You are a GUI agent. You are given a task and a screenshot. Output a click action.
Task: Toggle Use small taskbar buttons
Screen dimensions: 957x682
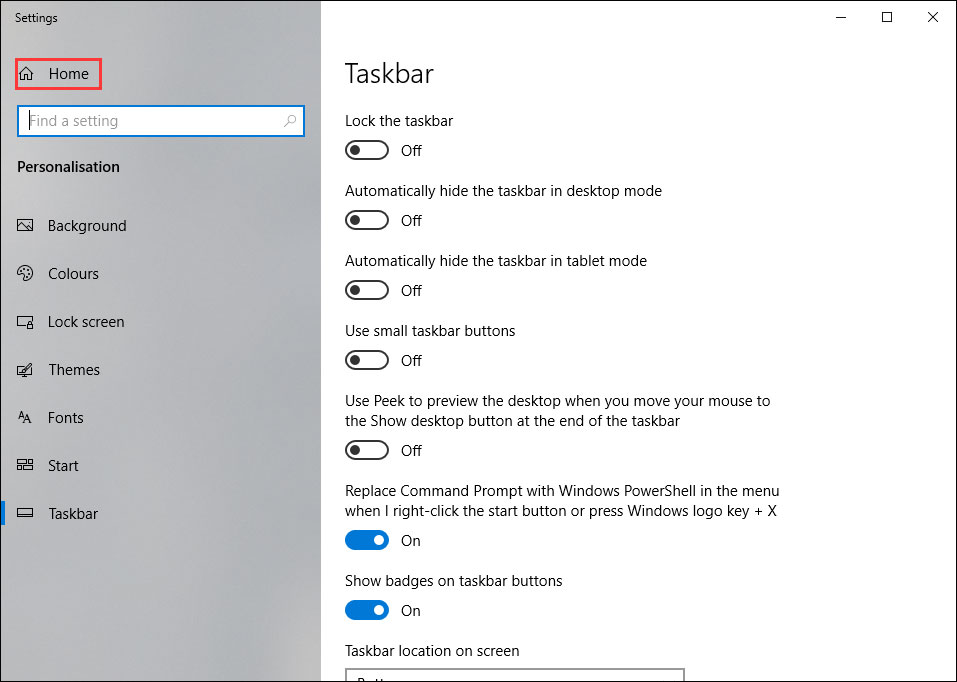pos(367,360)
